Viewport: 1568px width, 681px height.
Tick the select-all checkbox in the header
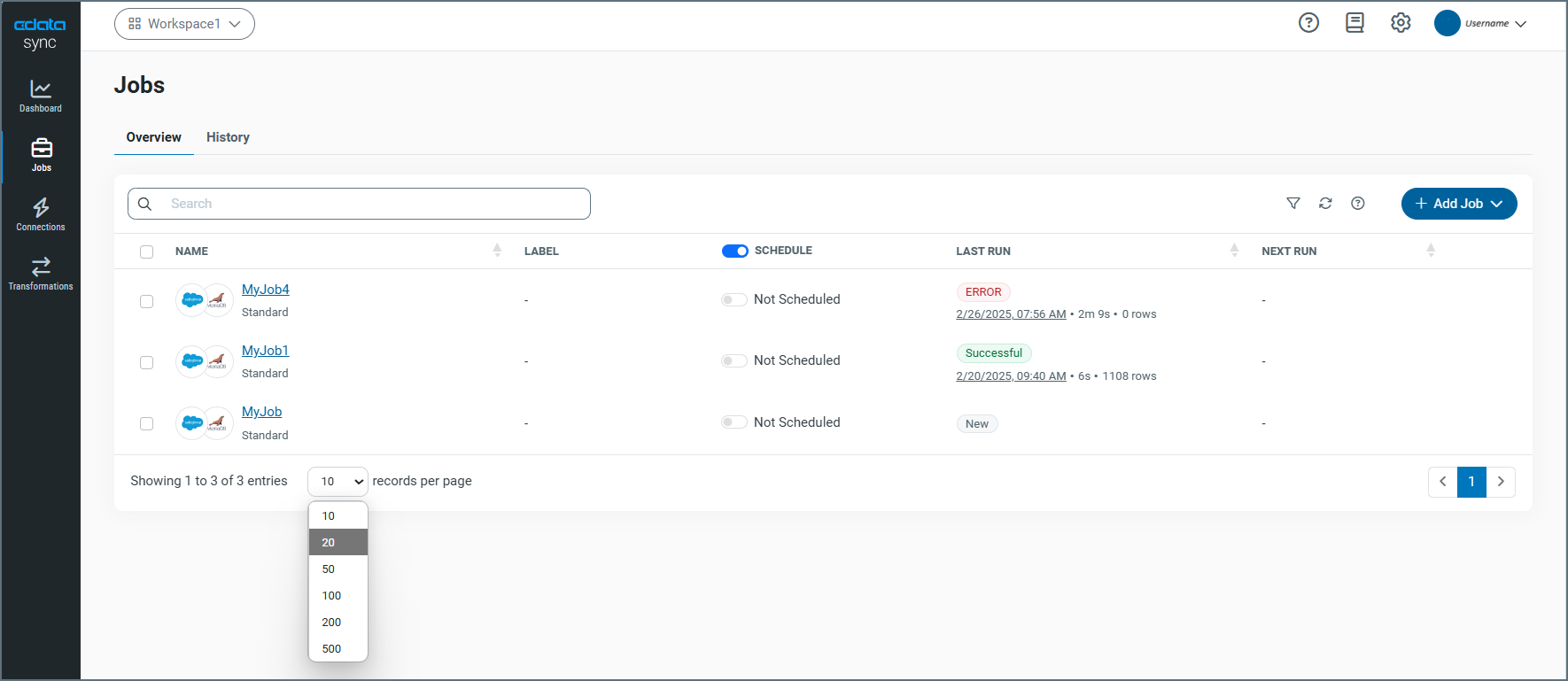pyautogui.click(x=147, y=252)
